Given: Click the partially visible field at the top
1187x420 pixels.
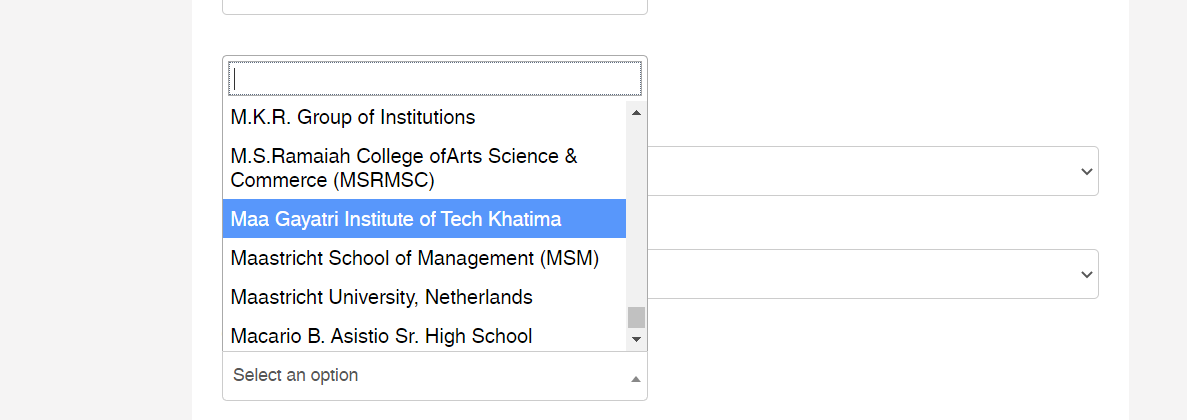Looking at the screenshot, I should (435, 6).
